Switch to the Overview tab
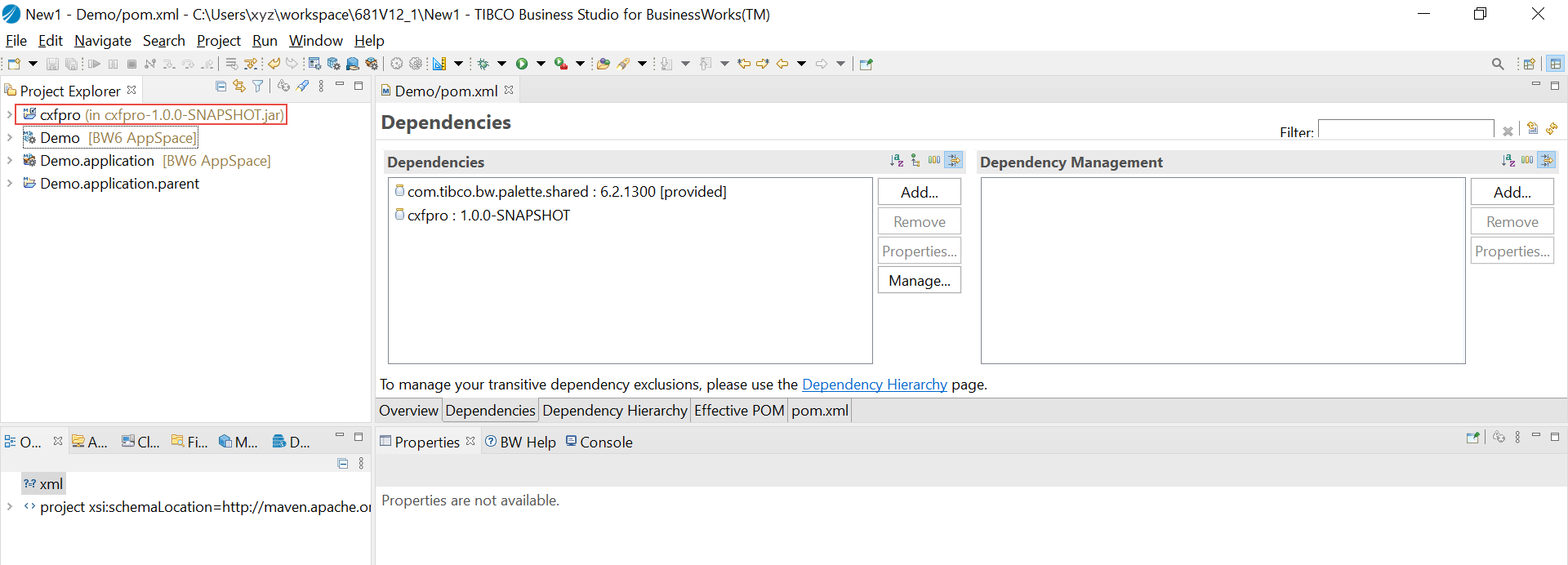The image size is (1568, 565). tap(408, 410)
